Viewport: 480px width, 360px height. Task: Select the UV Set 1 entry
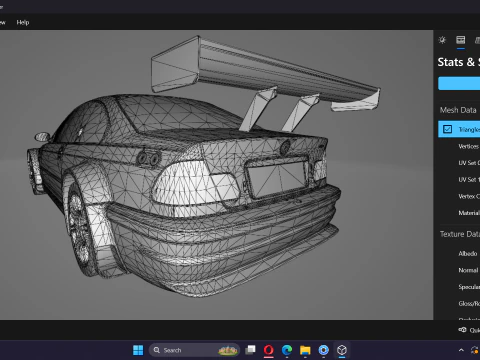coord(469,179)
